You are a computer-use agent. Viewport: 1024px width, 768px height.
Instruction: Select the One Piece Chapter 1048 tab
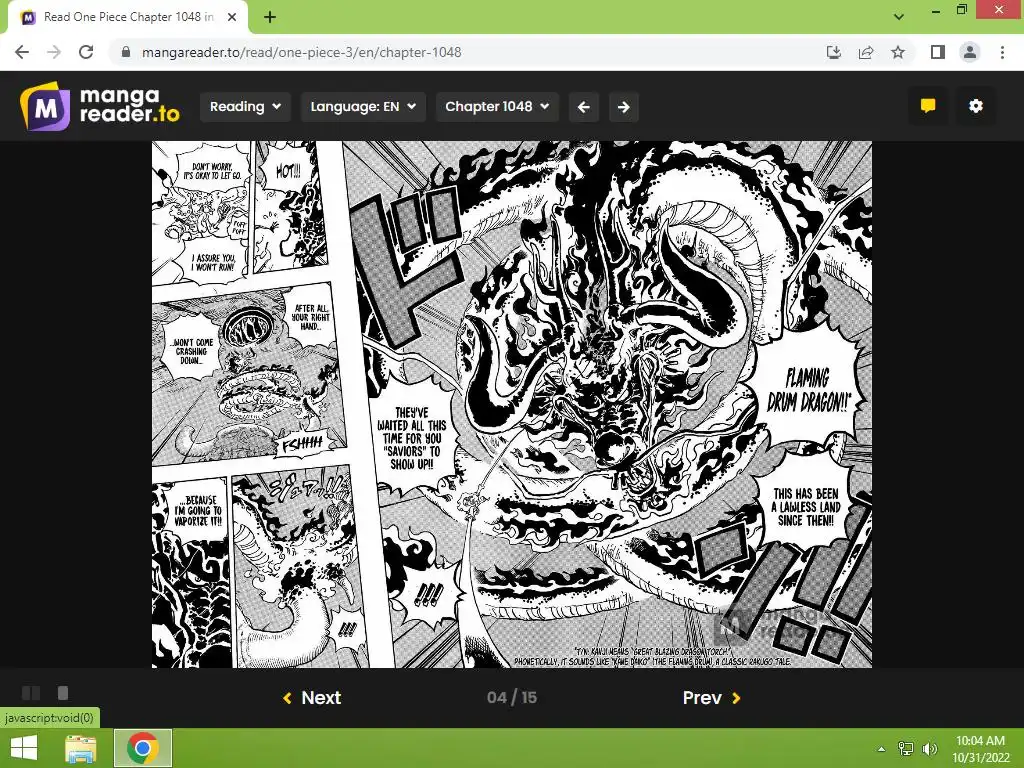128,18
